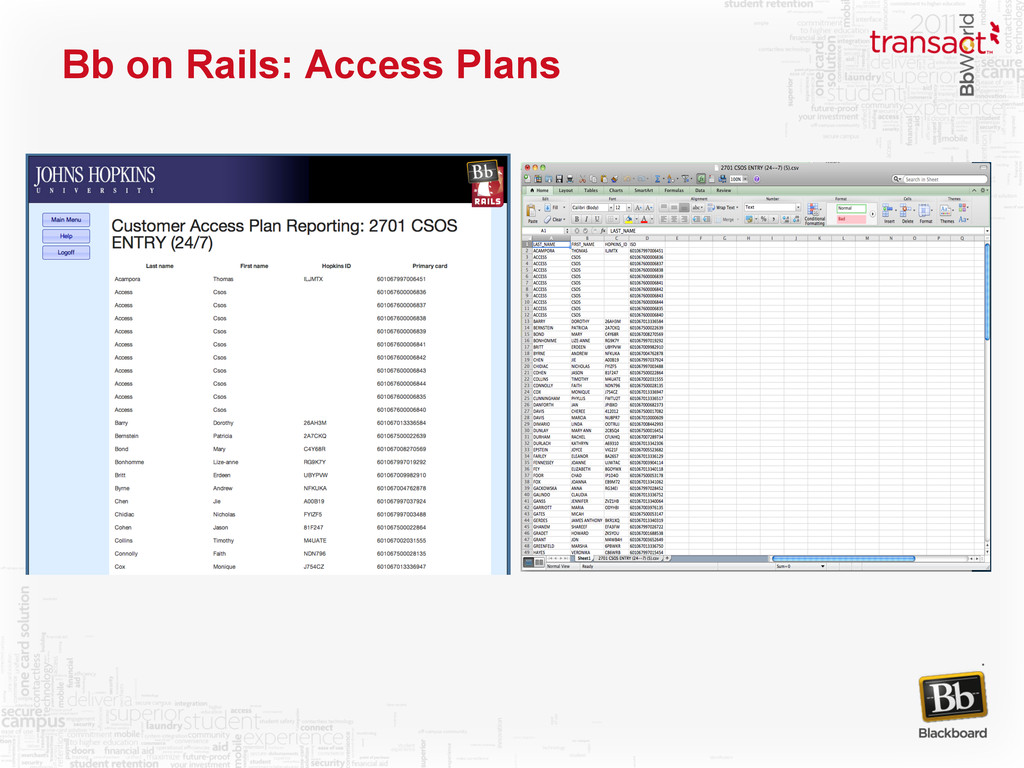Switch to the Charts ribbon tab
Screen dimensions: 1024x768
[x=616, y=190]
